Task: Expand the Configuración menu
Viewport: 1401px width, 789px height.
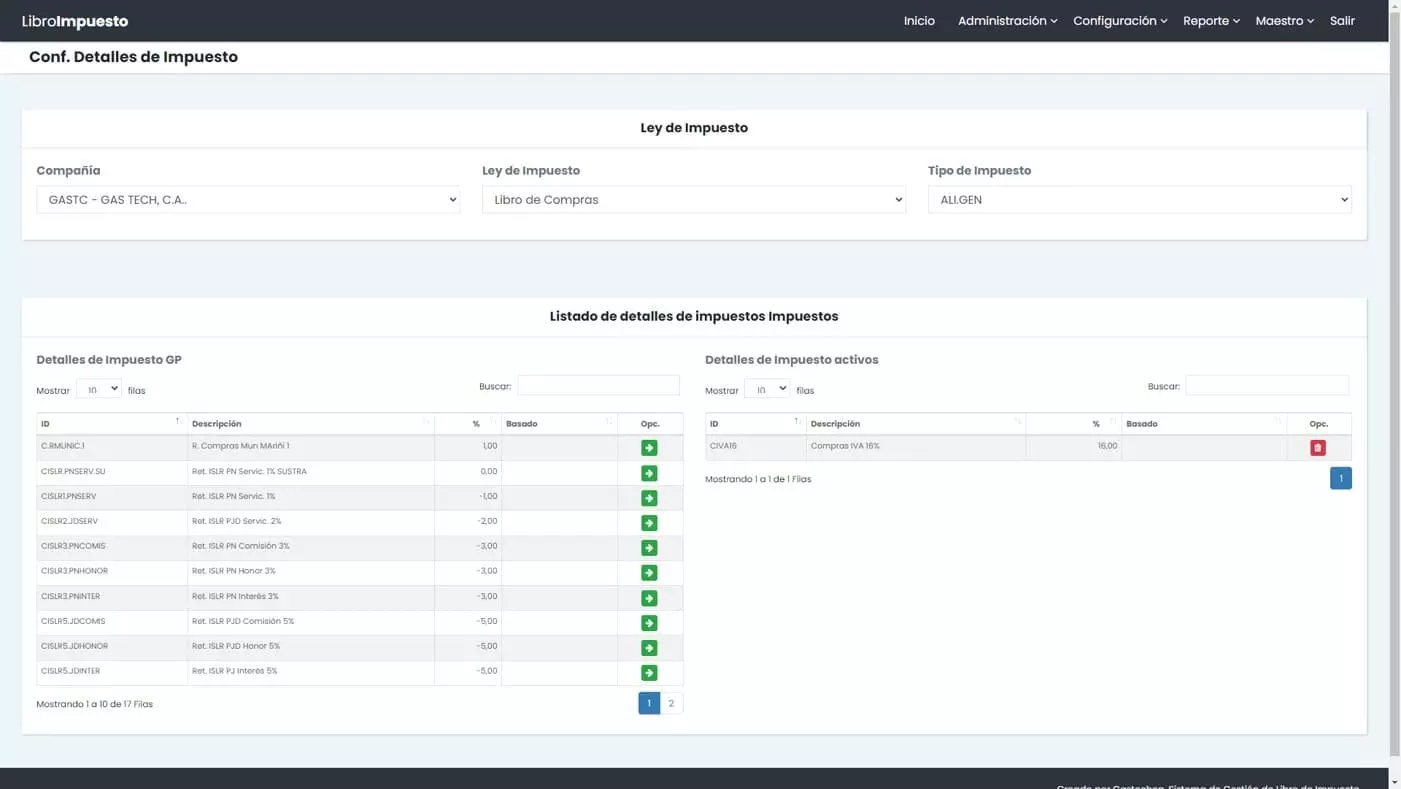Action: click(1120, 21)
